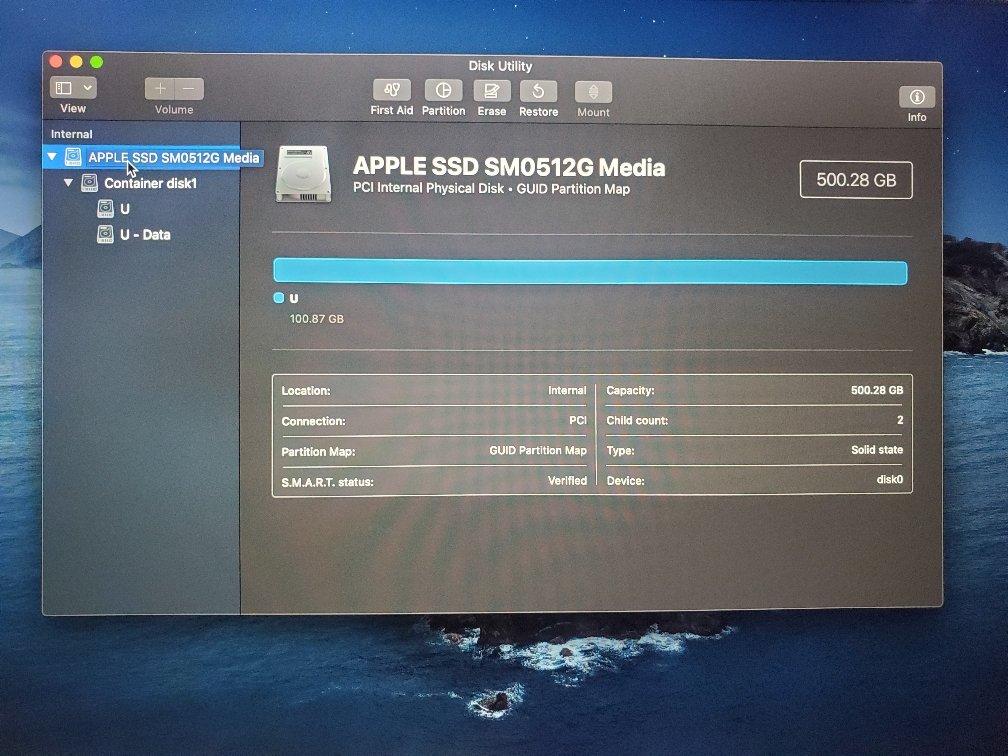Viewport: 1008px width, 756px height.
Task: Click the S.M.A.R.T. status Verified value
Action: point(567,480)
